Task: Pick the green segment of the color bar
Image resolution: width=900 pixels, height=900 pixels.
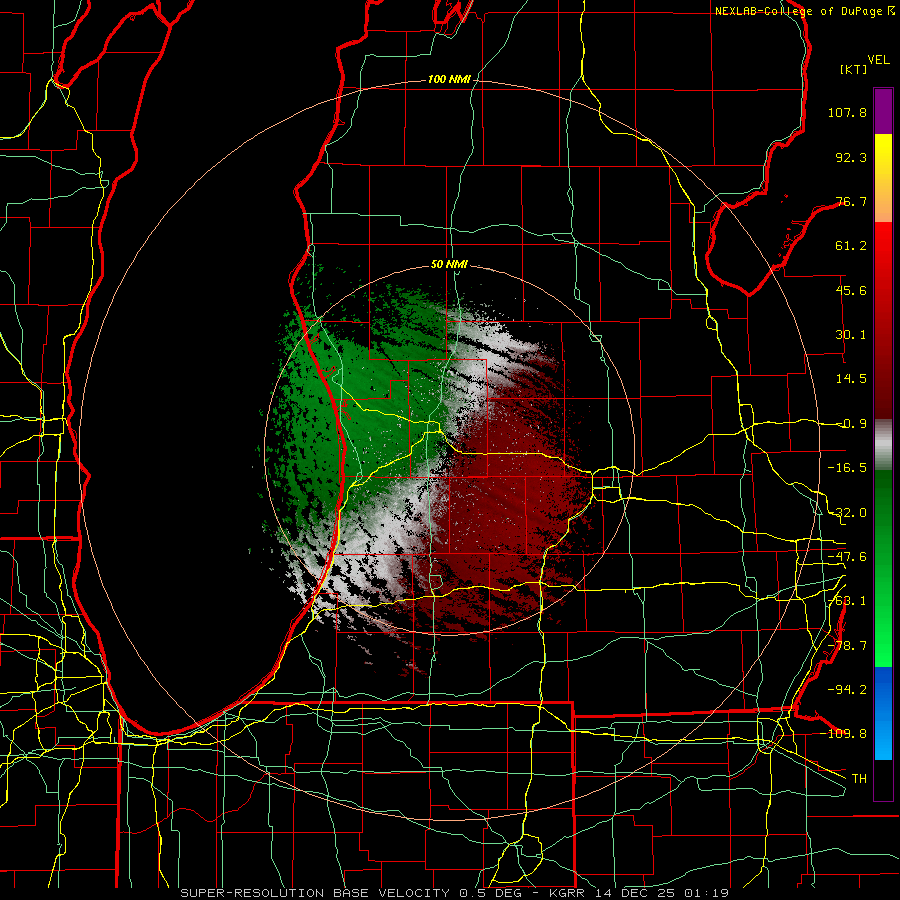Action: [x=883, y=568]
